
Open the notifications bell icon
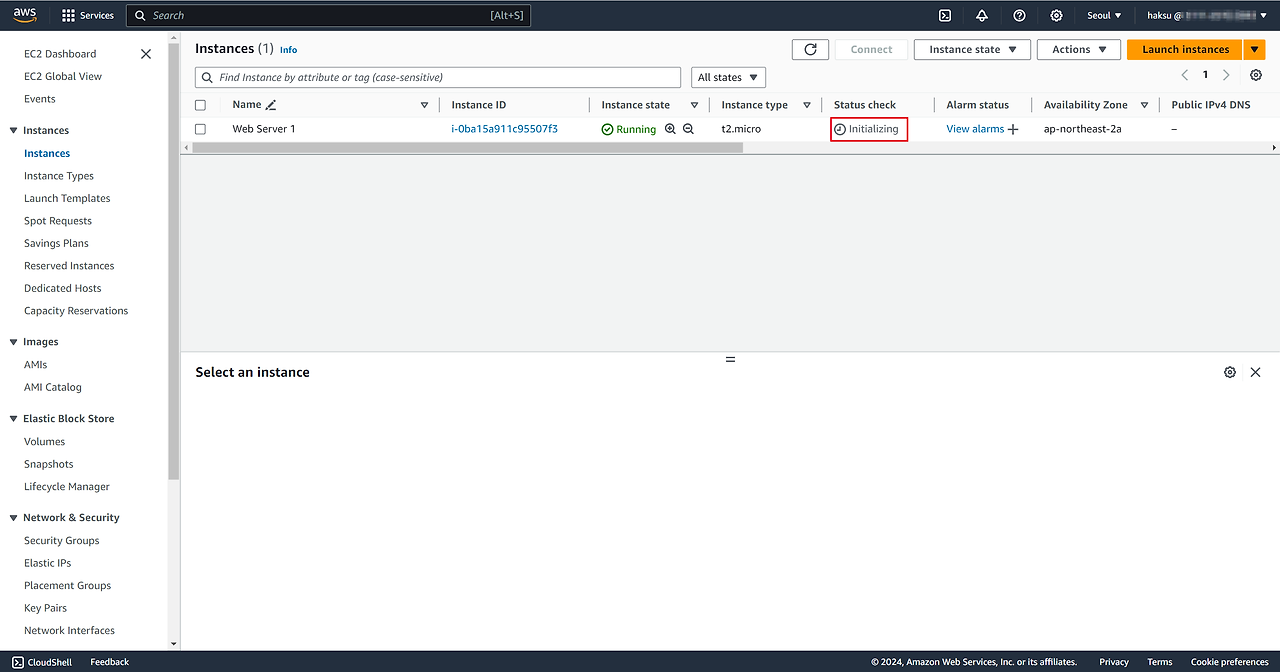tap(982, 15)
